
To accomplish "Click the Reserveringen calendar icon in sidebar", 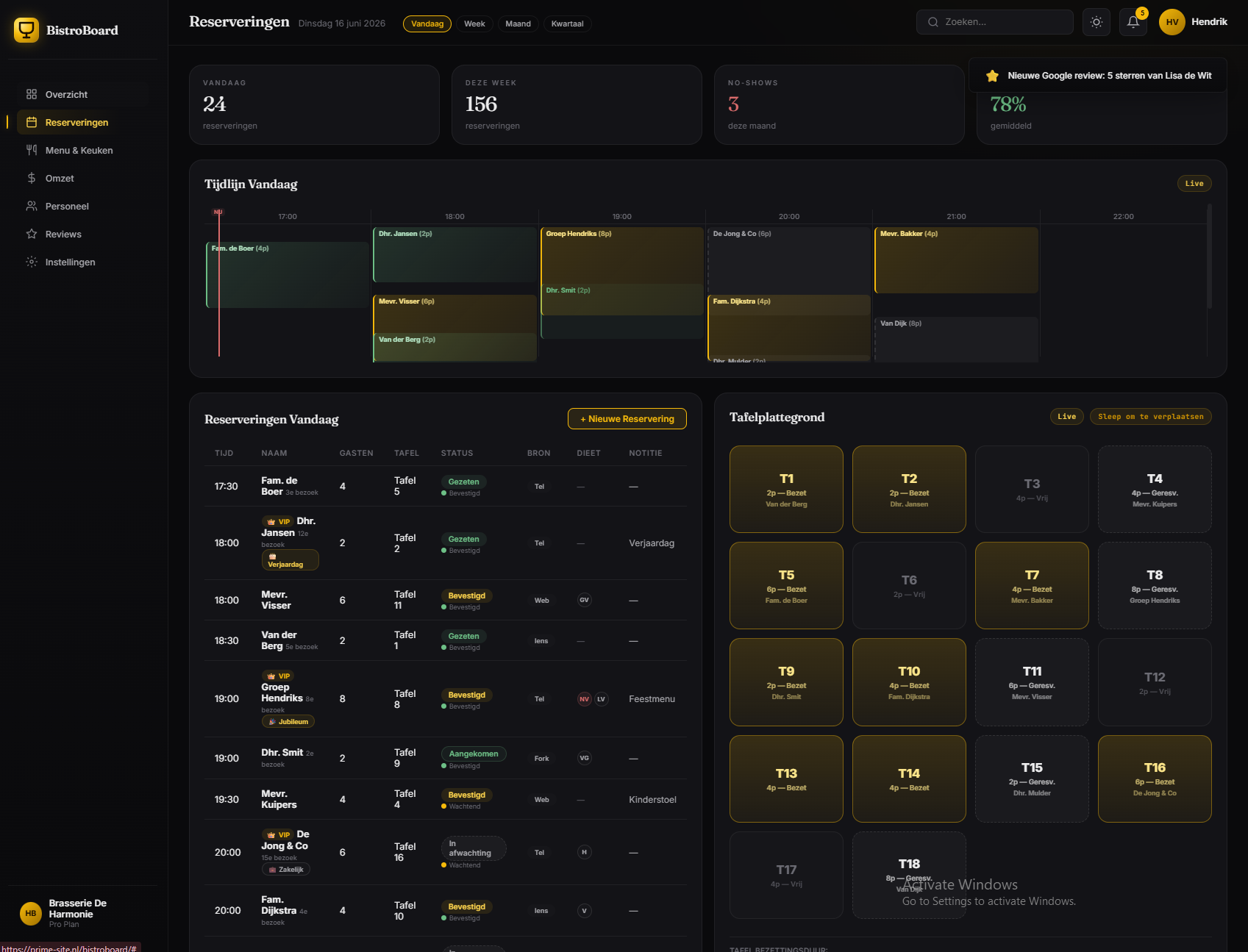I will pyautogui.click(x=32, y=122).
